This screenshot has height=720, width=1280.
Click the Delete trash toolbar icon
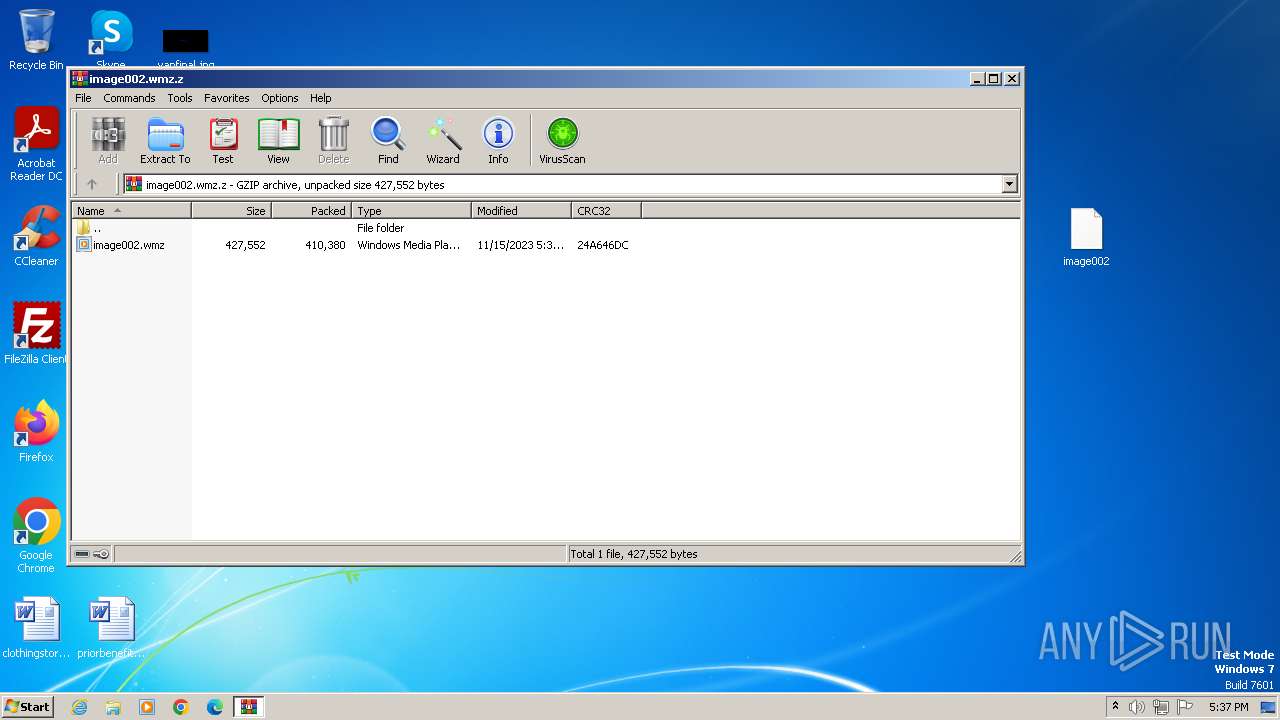(333, 140)
